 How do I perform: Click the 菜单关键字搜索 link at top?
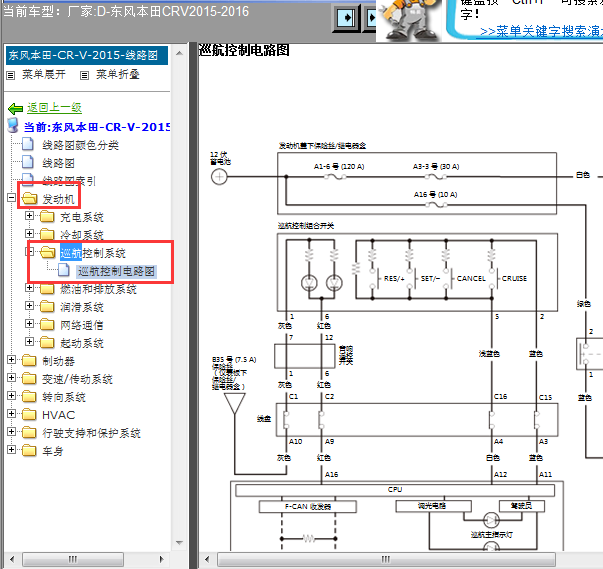tap(541, 31)
